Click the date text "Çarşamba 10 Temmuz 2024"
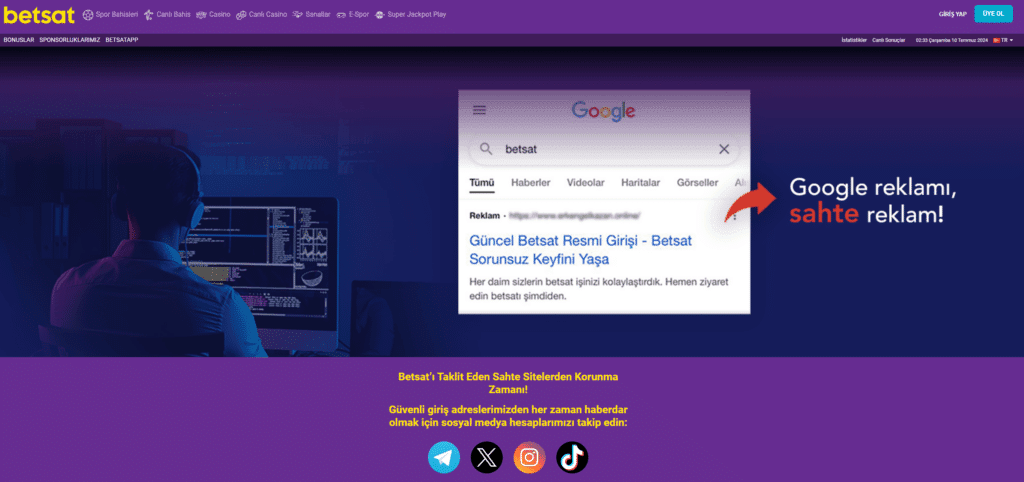1024x482 pixels. click(960, 40)
